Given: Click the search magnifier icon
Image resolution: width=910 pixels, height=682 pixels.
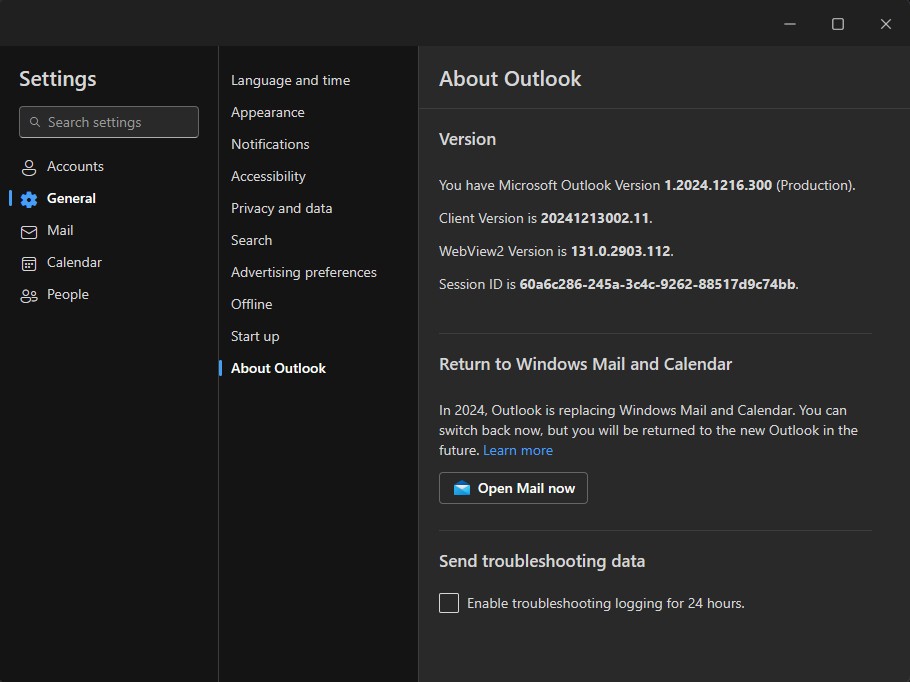Looking at the screenshot, I should tap(34, 122).
